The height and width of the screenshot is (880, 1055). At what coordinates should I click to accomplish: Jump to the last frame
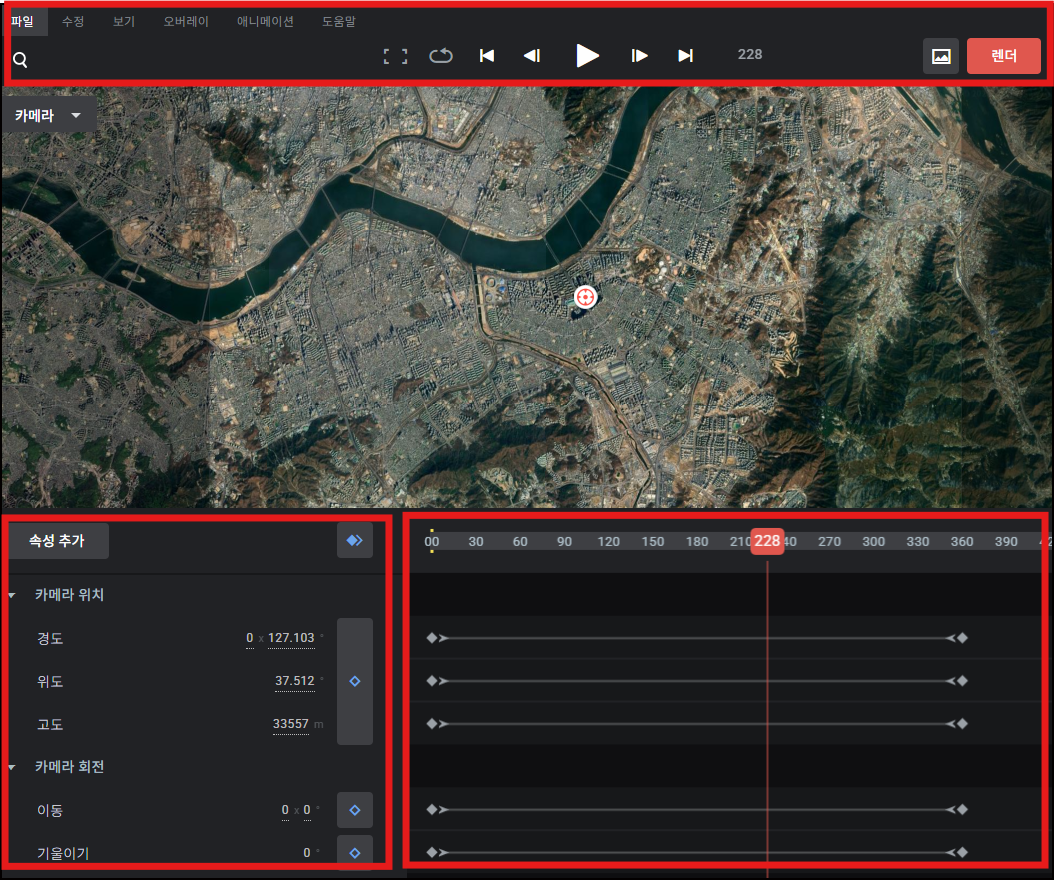(686, 56)
